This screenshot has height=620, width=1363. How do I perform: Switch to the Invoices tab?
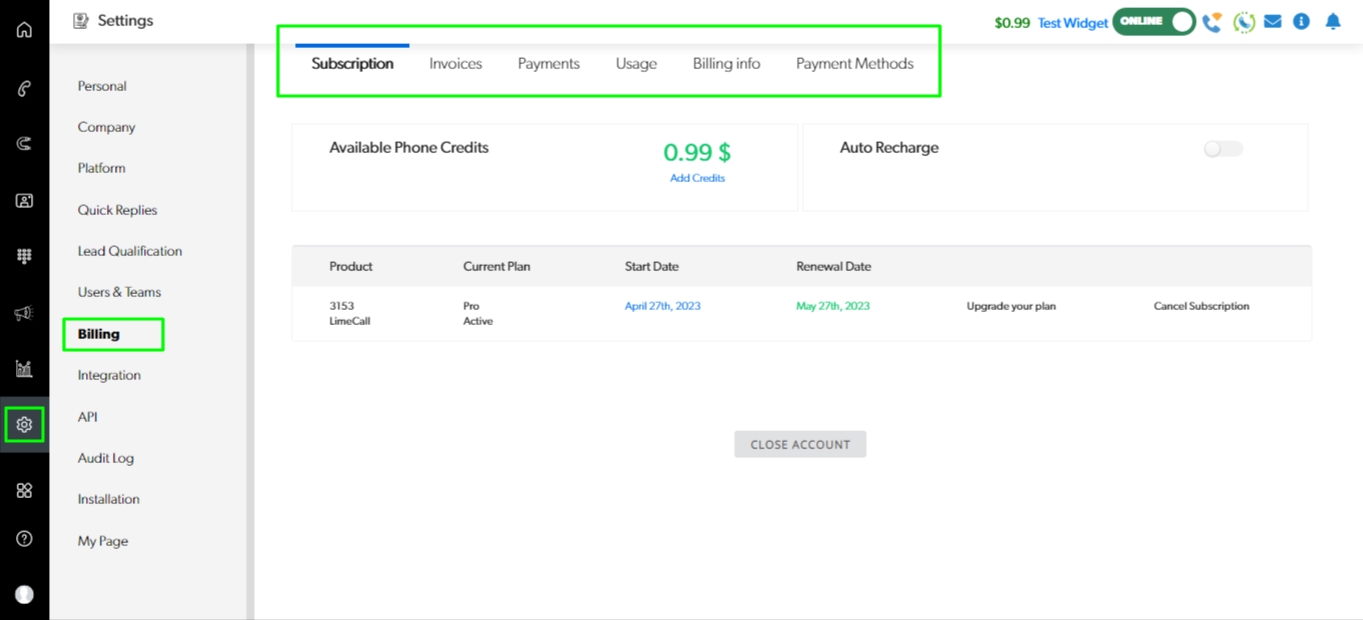click(x=455, y=63)
